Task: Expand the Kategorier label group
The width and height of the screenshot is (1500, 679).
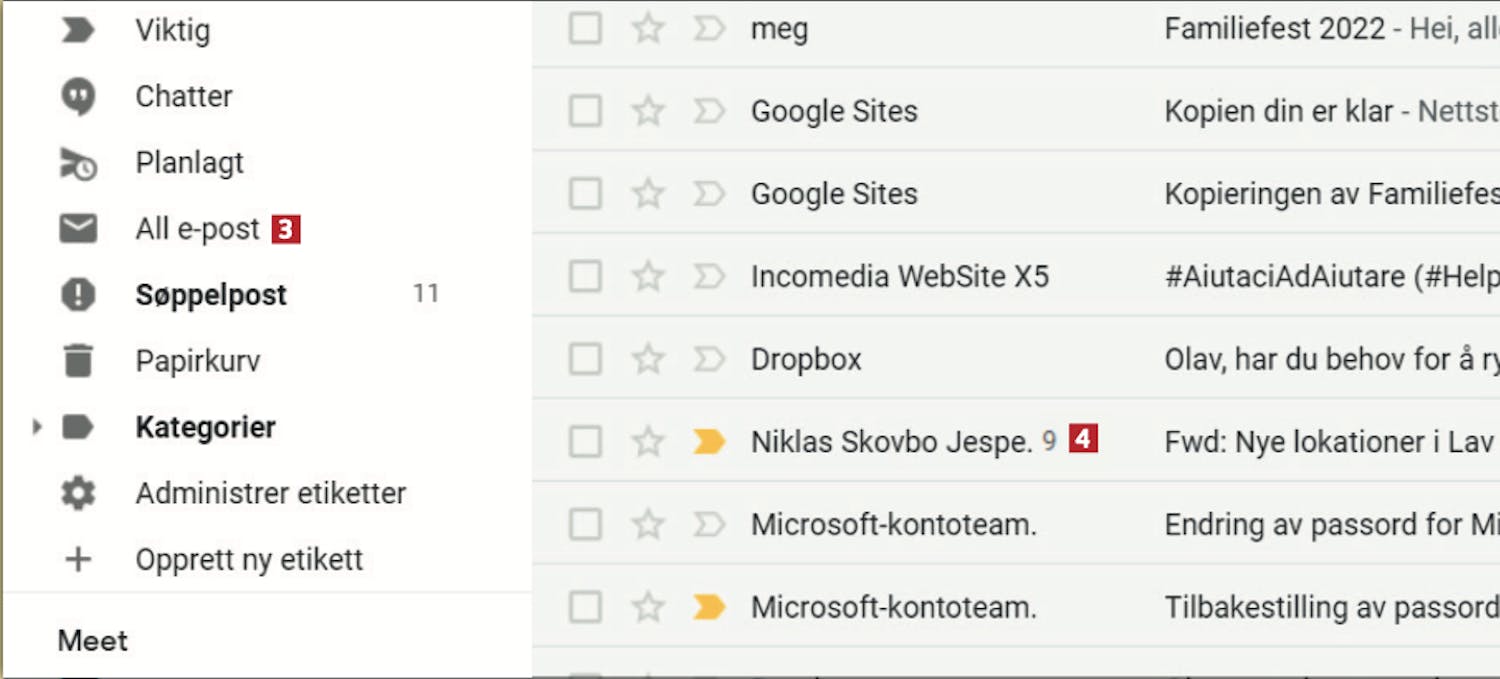Action: coord(37,427)
